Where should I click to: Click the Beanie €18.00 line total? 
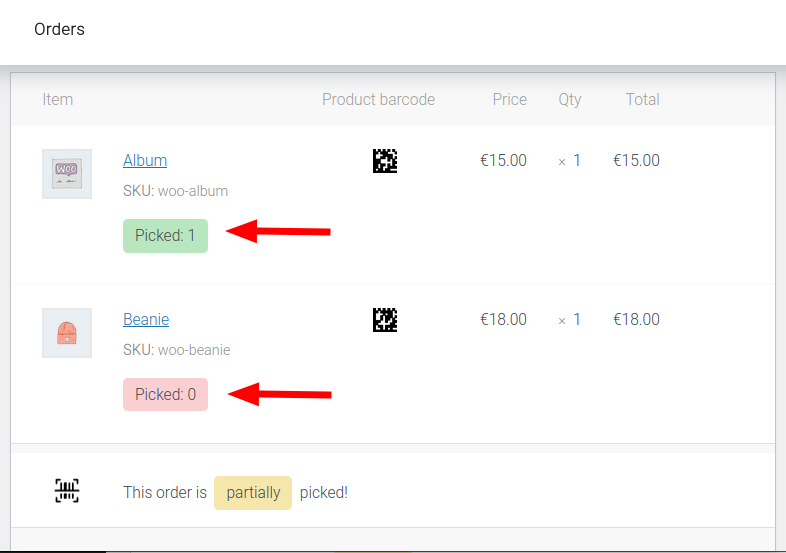[x=636, y=319]
